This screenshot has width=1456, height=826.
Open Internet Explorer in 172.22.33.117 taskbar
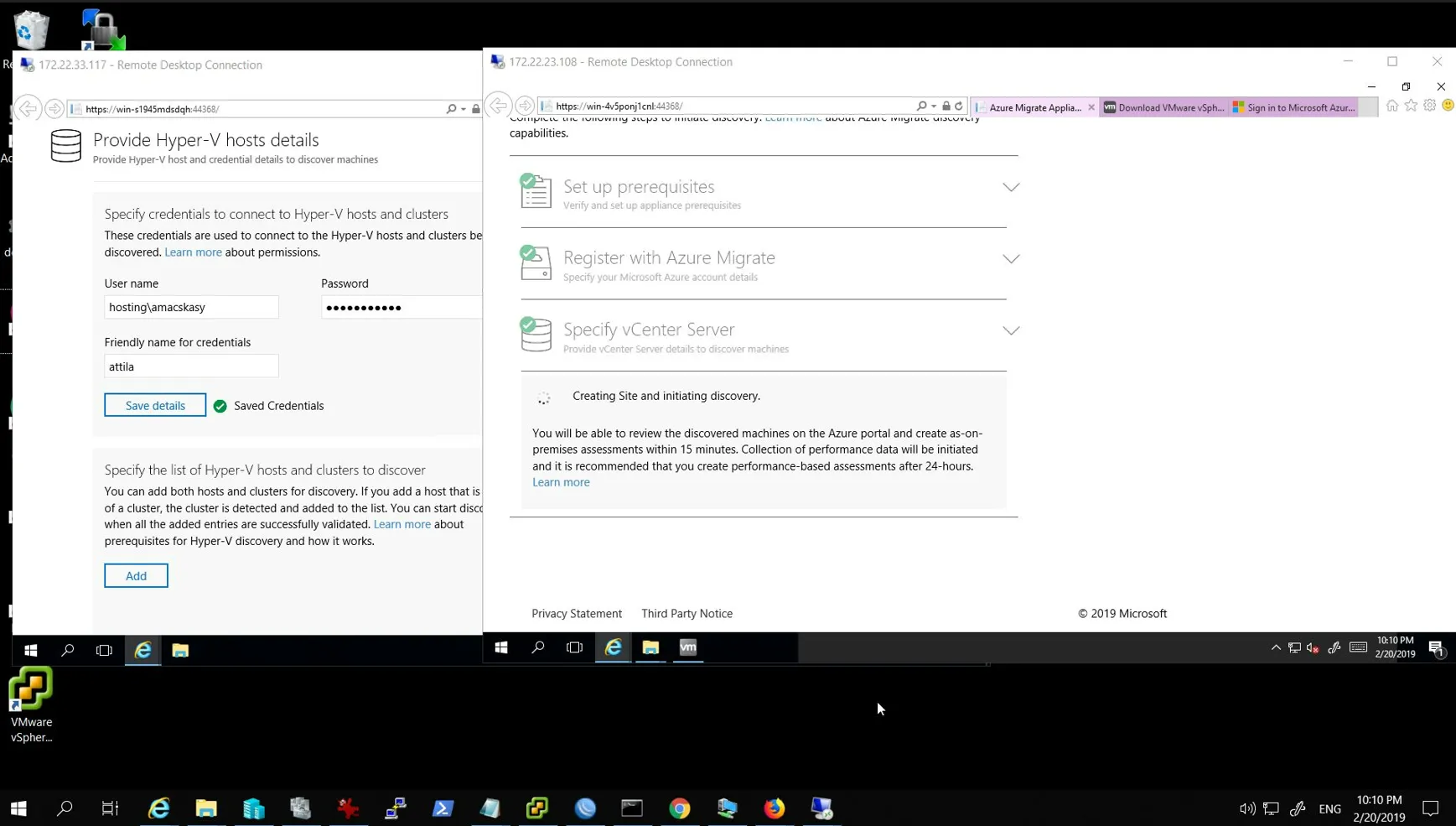[143, 651]
